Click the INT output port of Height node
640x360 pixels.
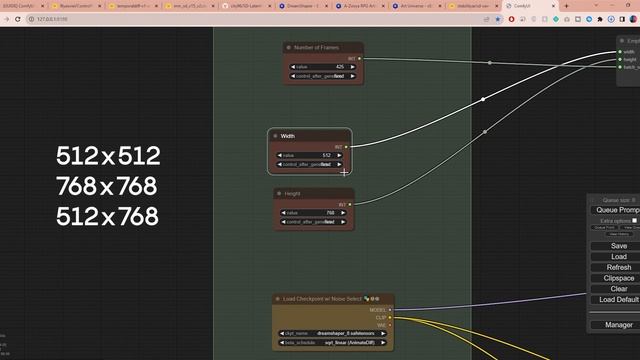(350, 204)
